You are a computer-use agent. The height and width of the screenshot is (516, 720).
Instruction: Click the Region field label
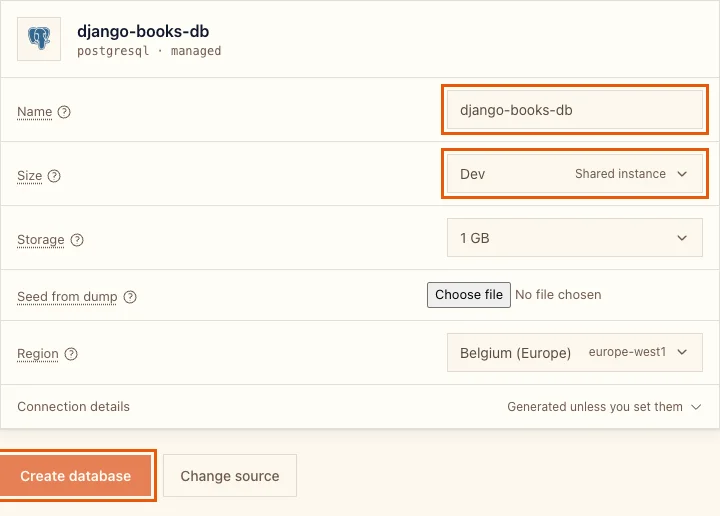38,354
